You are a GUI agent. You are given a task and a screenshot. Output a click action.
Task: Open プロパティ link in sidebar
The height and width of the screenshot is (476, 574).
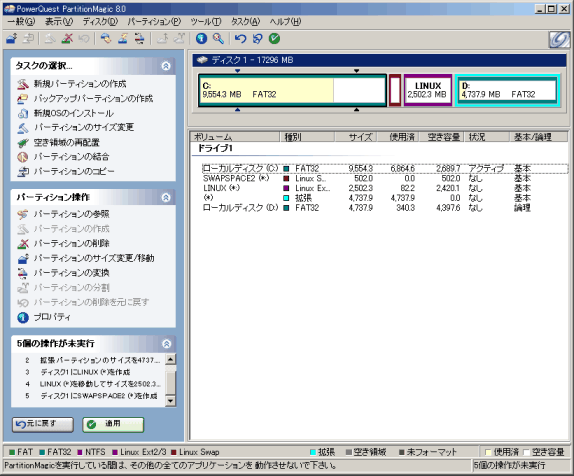pos(52,317)
